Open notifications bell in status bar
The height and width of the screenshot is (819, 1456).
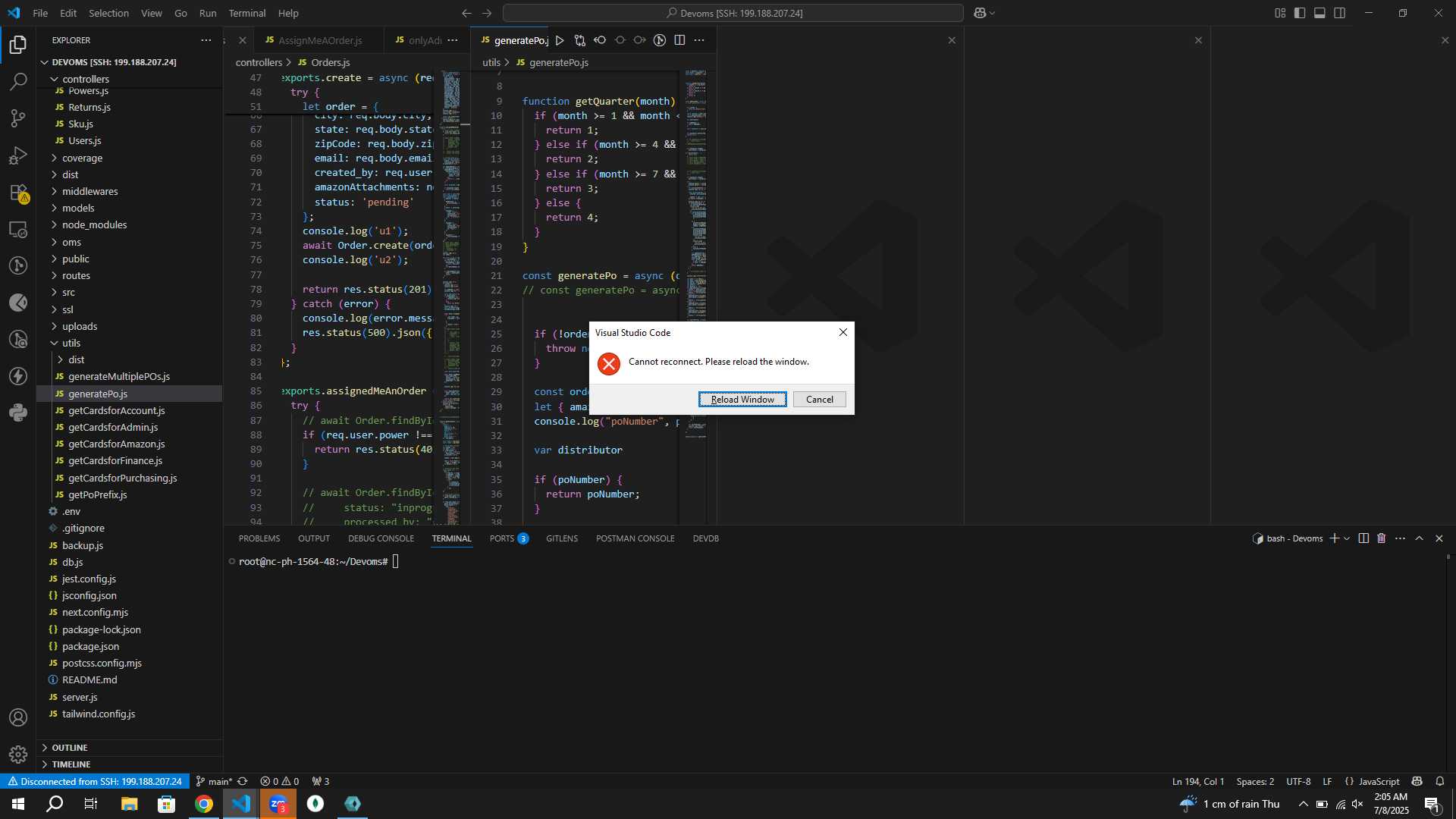(1440, 781)
